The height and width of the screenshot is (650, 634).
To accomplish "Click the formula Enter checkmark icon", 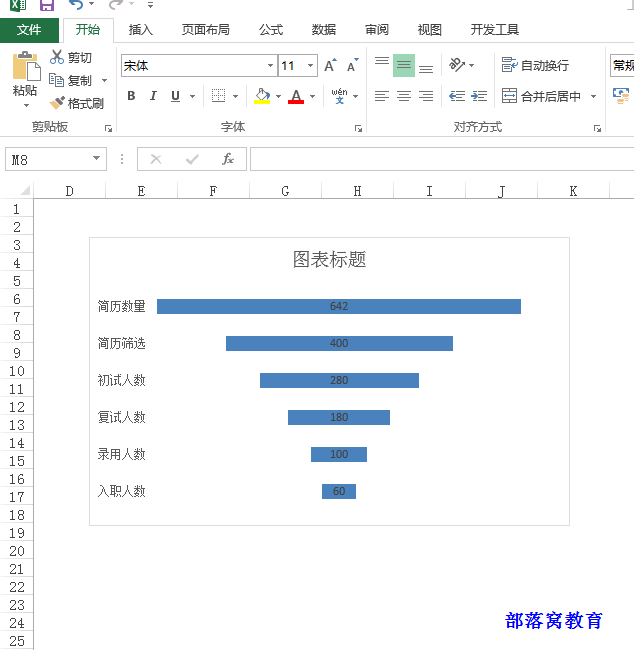I will 192,159.
